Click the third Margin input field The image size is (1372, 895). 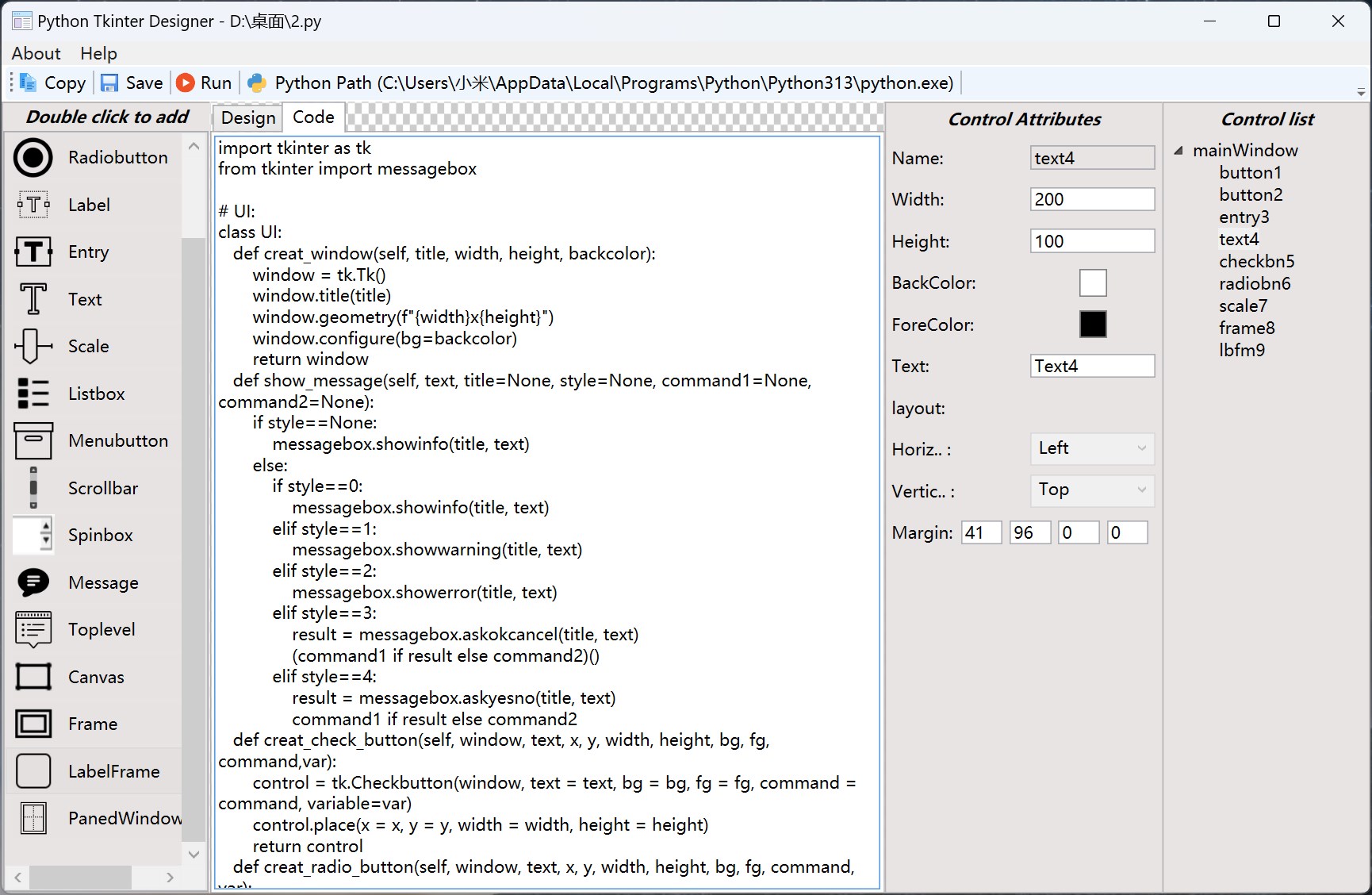point(1079,532)
